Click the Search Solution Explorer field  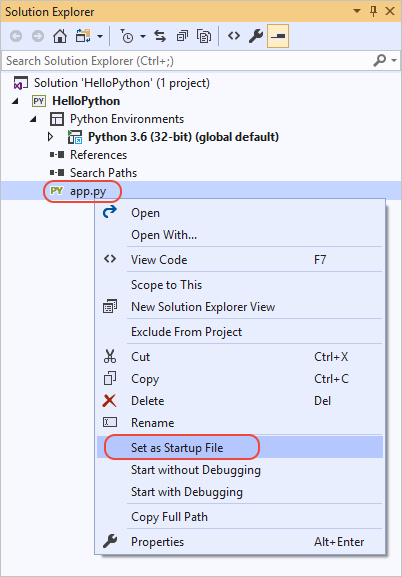tap(186, 61)
